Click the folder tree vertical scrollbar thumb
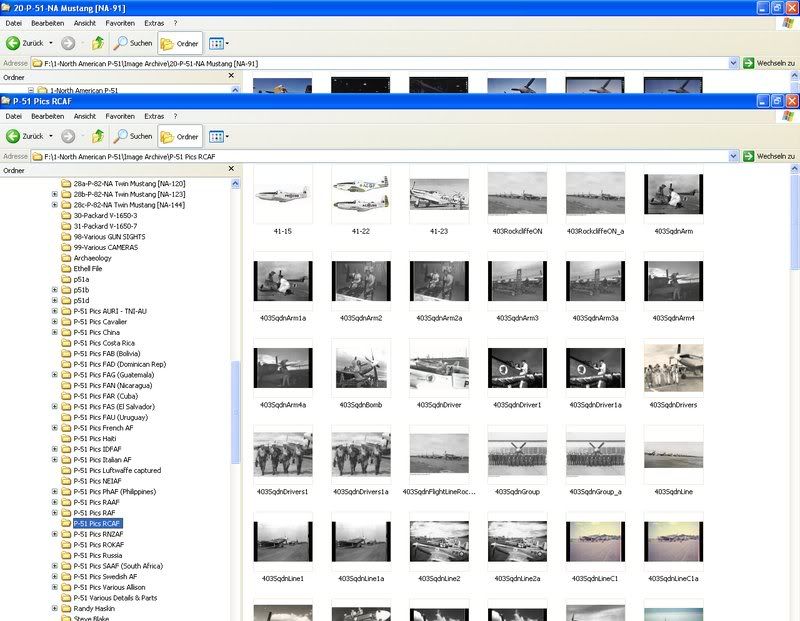 (x=236, y=410)
